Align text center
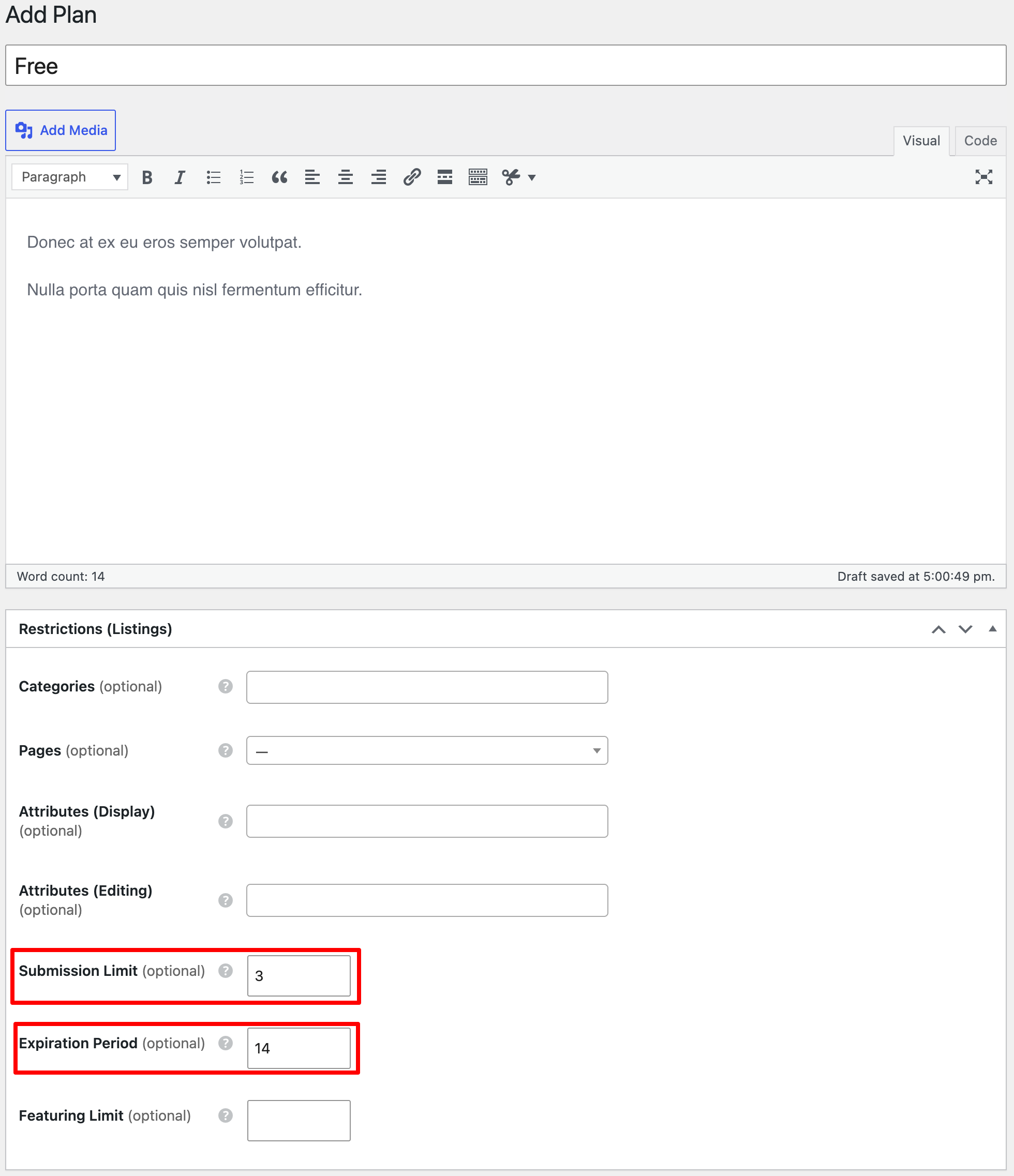This screenshot has width=1014, height=1176. (x=345, y=177)
